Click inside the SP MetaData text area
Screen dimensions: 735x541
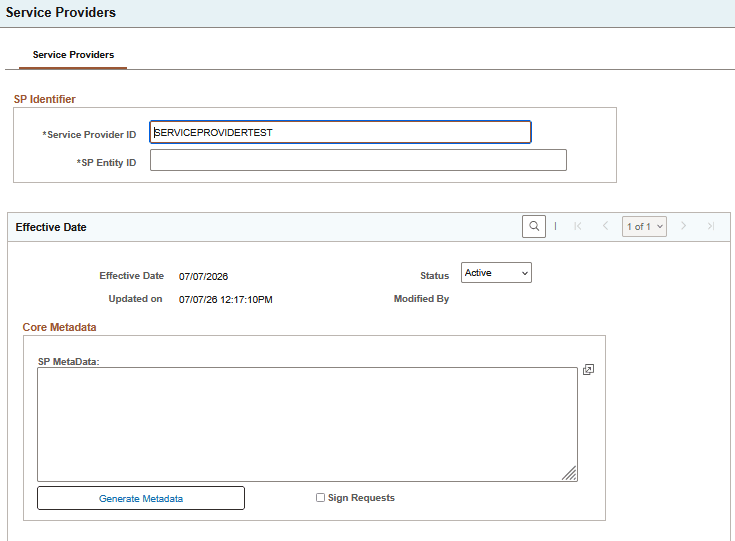(308, 424)
